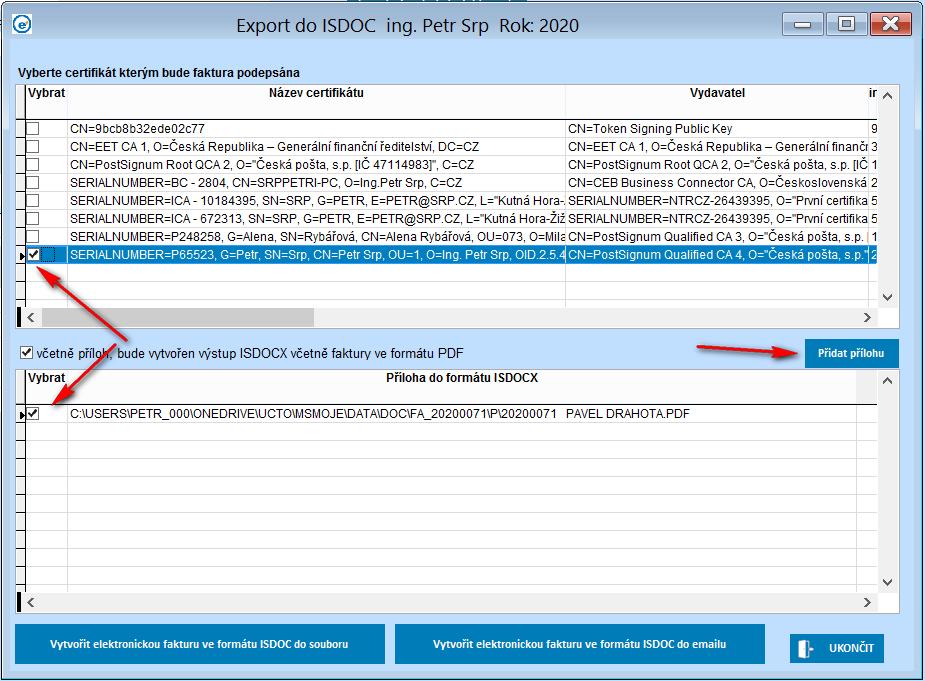Tick checkbox for CN=EET CA 1 certificate row
Image resolution: width=925 pixels, height=681 pixels.
coord(33,146)
